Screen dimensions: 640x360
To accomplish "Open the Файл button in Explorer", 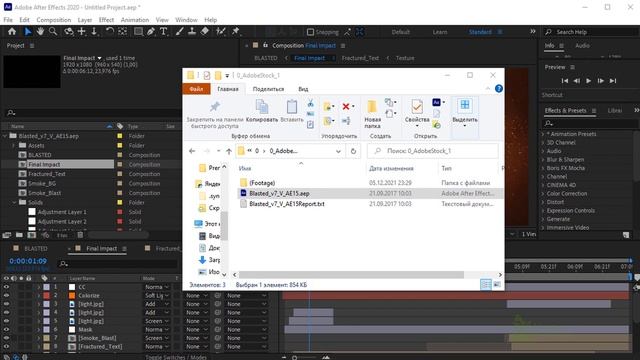I will tap(196, 89).
